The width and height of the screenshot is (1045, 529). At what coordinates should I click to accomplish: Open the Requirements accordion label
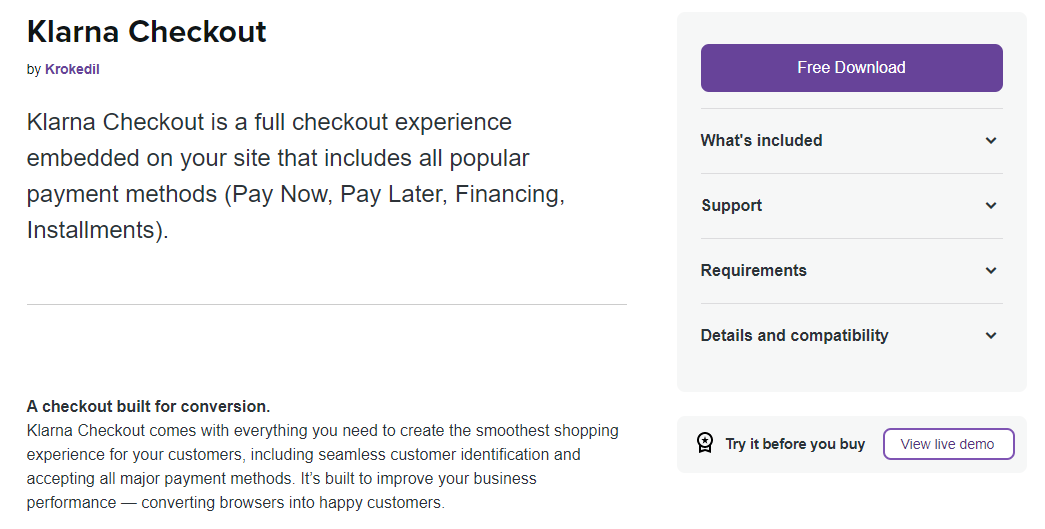point(753,271)
